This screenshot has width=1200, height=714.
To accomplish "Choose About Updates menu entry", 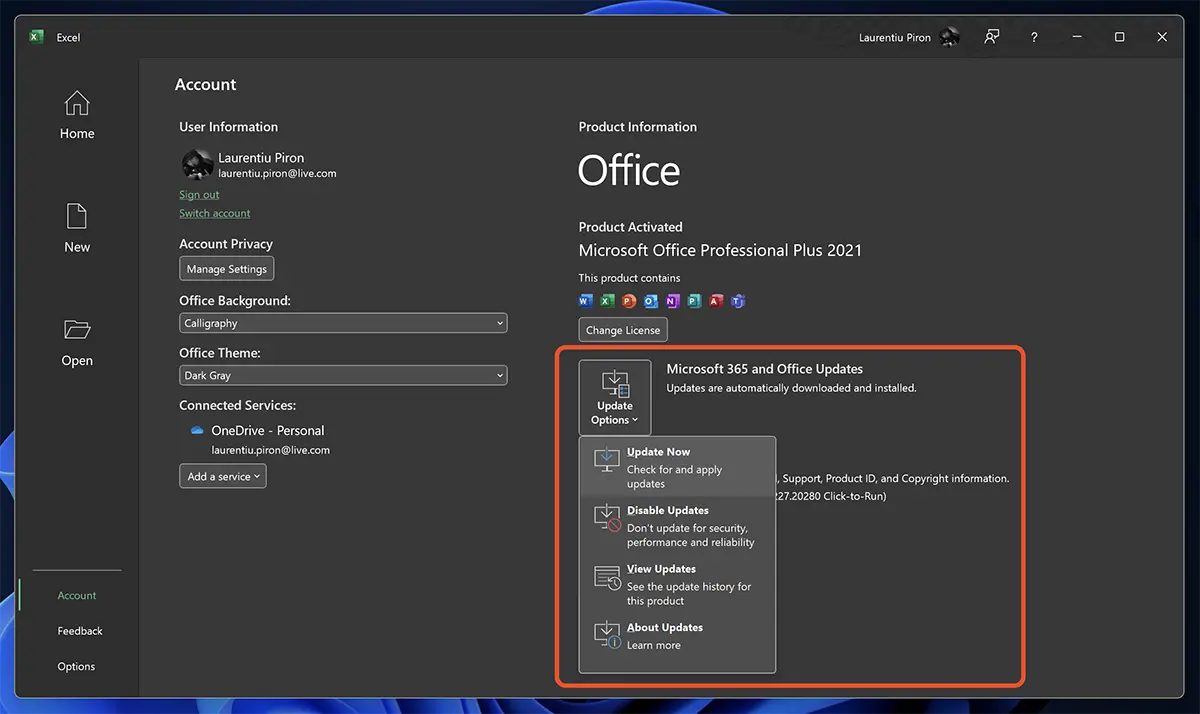I will click(677, 636).
